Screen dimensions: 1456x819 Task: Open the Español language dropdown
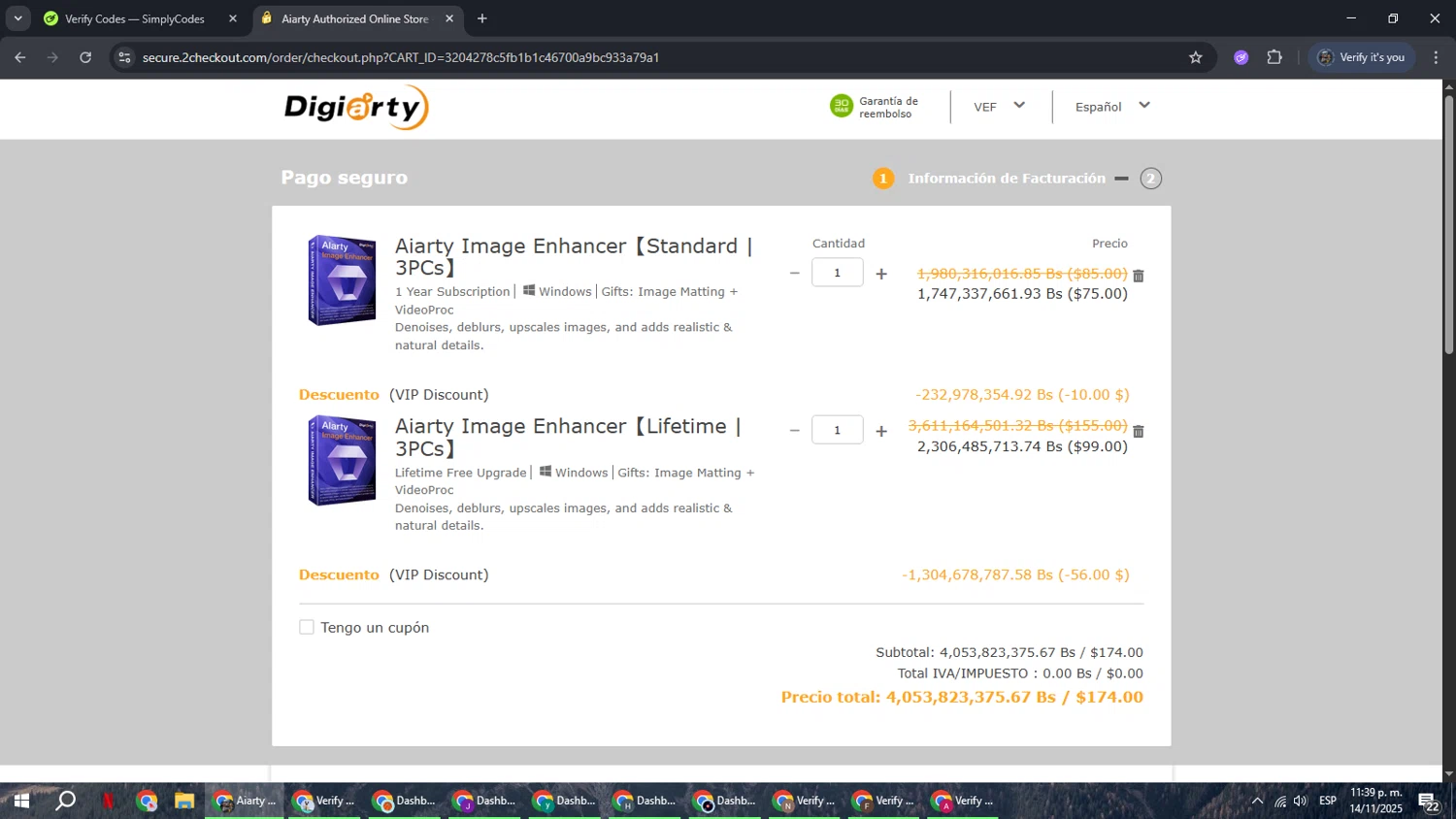[1112, 107]
